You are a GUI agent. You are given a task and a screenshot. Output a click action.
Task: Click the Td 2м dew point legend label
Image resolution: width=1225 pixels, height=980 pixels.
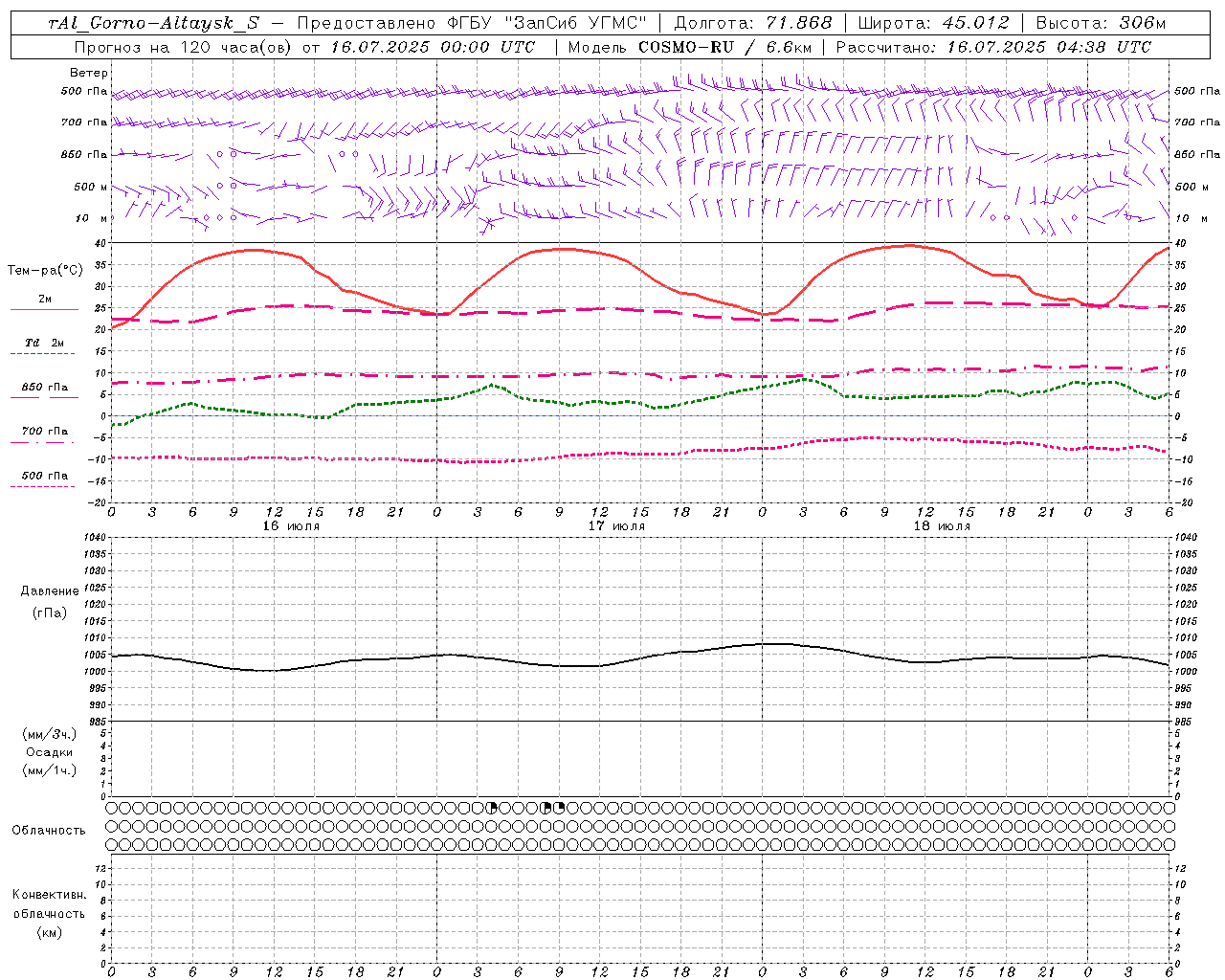45,343
